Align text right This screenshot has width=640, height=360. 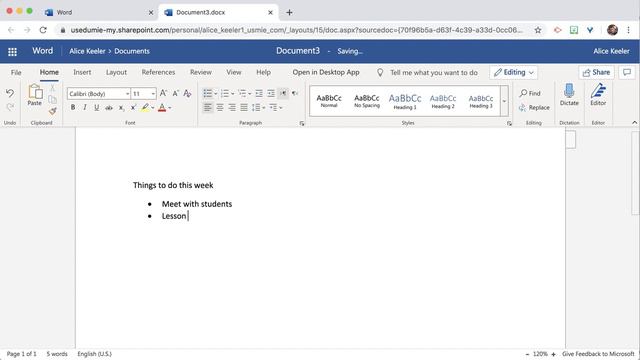point(232,107)
